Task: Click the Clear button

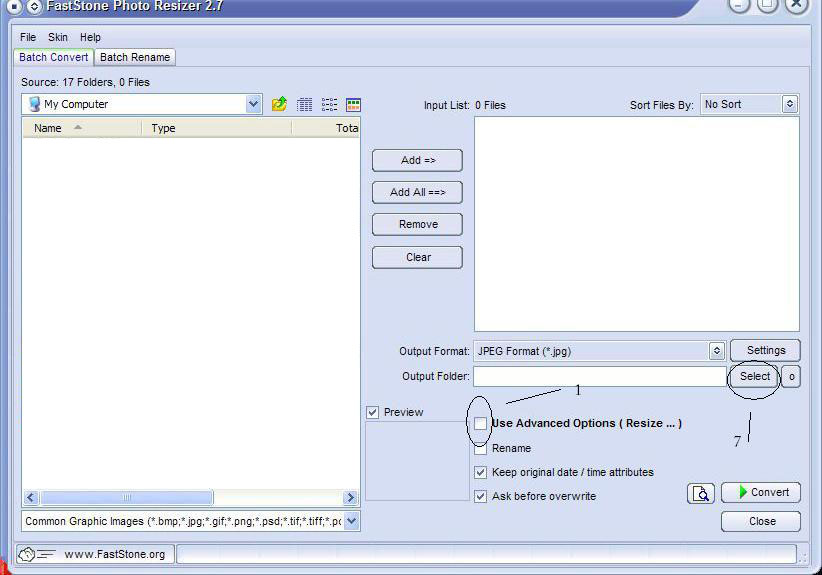Action: pyautogui.click(x=417, y=257)
